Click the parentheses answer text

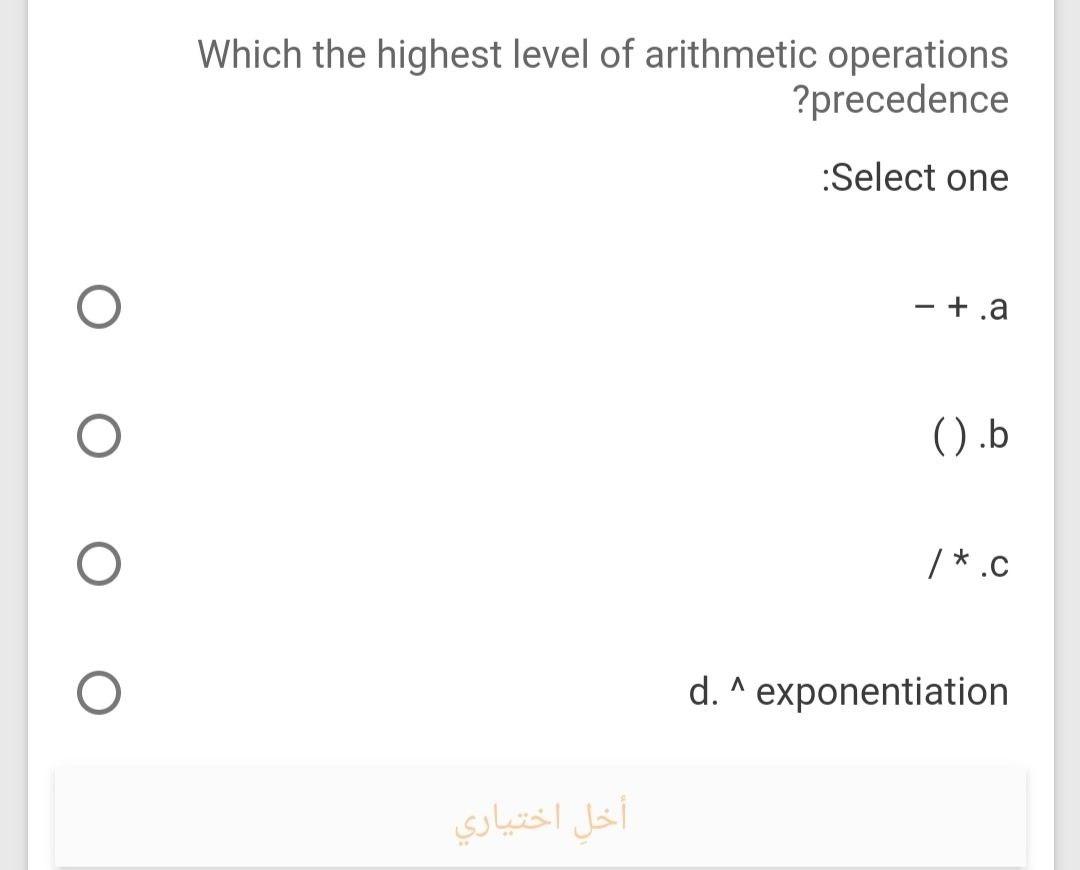click(x=968, y=435)
